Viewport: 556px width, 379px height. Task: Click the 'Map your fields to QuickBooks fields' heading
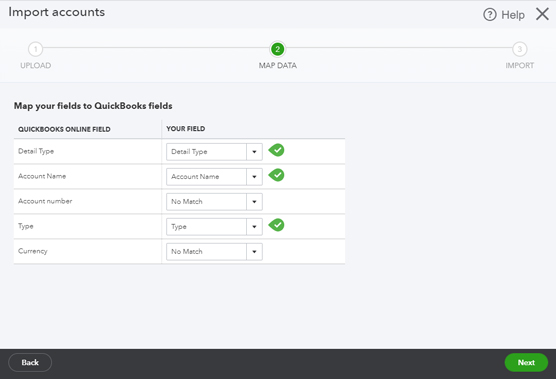[93, 106]
